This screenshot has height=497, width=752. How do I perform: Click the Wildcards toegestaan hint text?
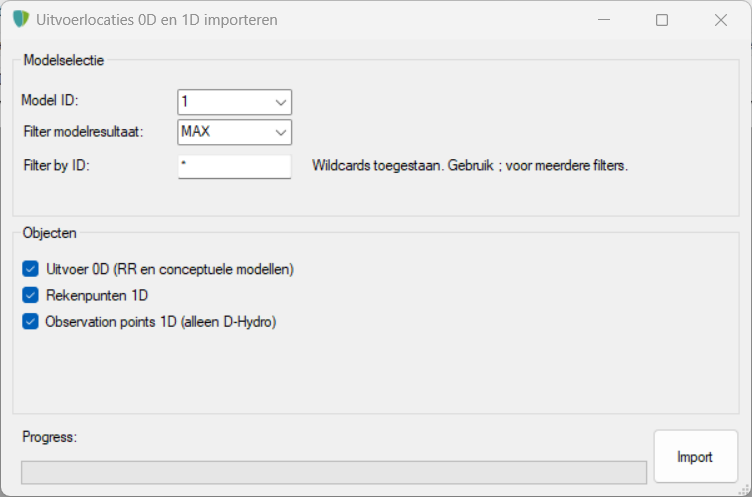click(x=470, y=166)
